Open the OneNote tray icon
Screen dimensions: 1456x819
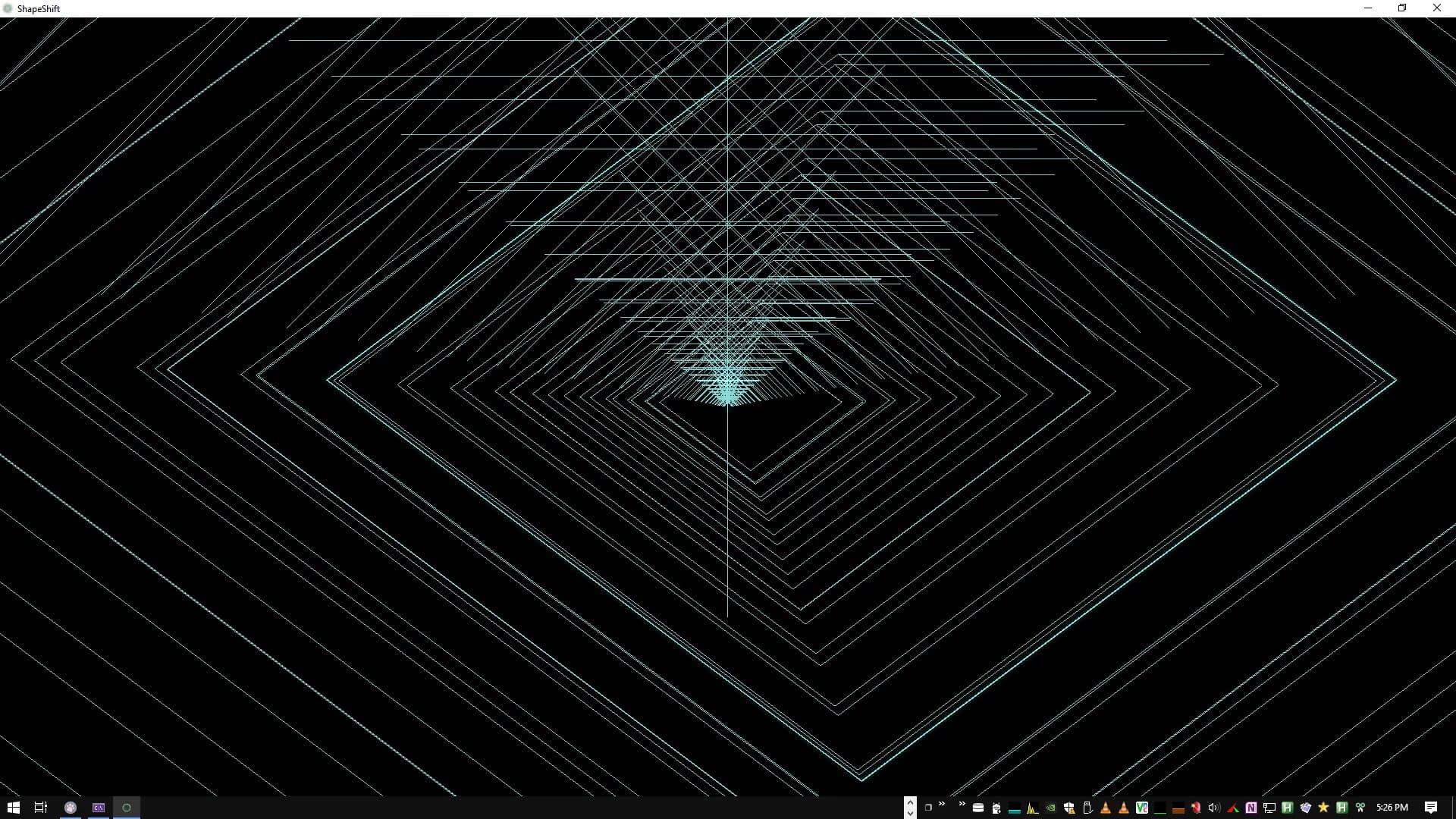(x=1250, y=808)
